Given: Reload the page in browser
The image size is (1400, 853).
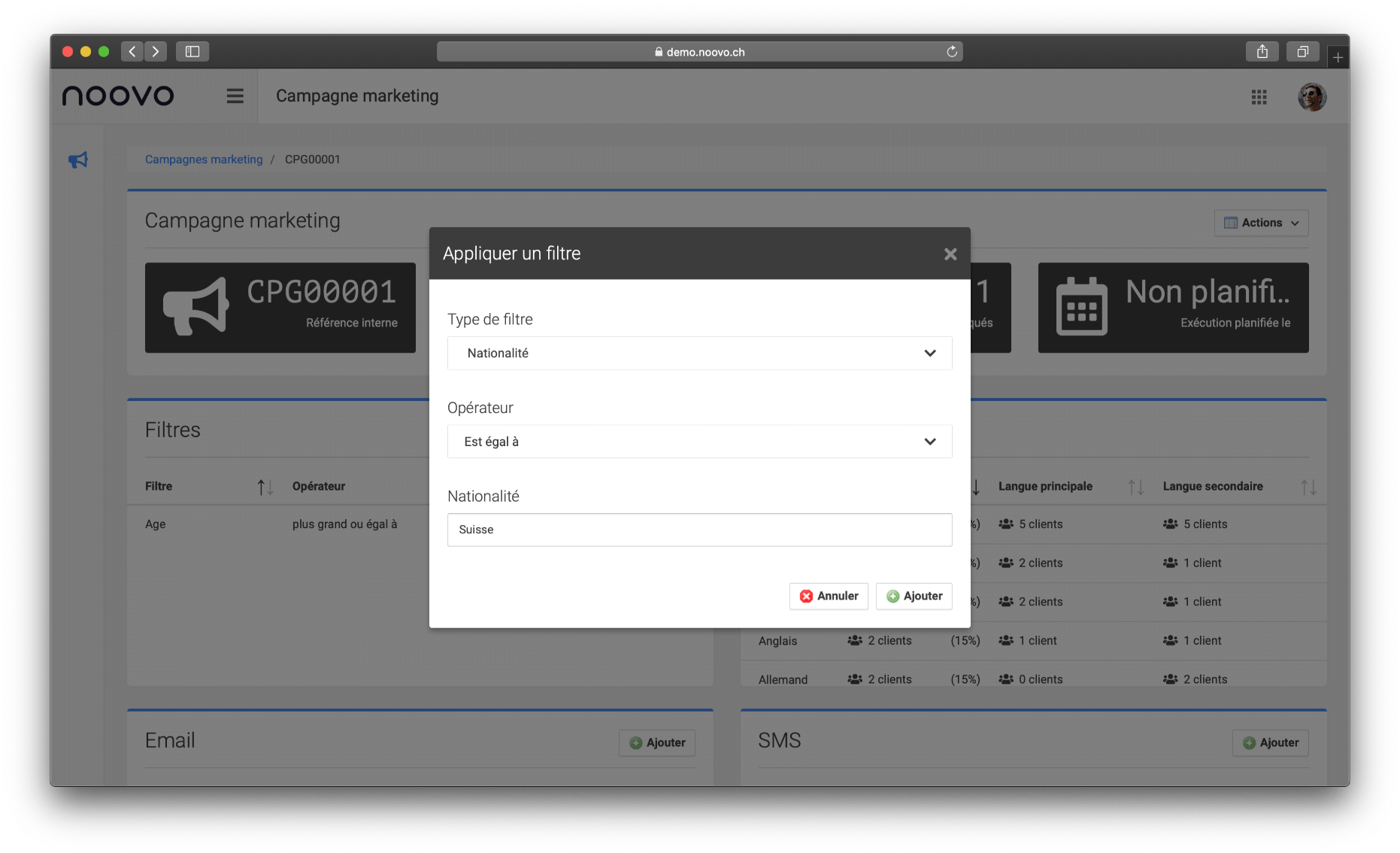Looking at the screenshot, I should pos(952,52).
